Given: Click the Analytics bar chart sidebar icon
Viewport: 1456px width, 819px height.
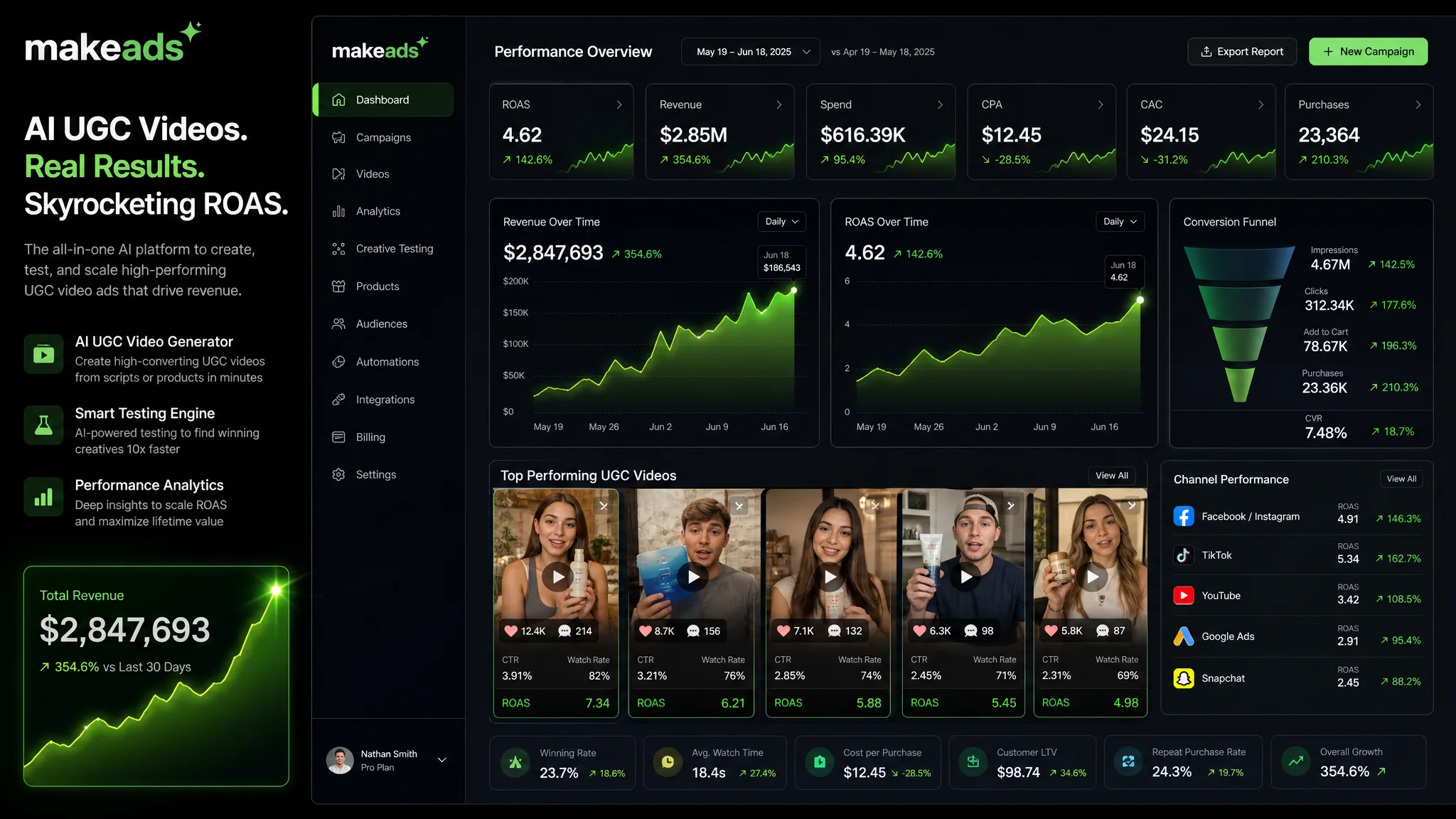Looking at the screenshot, I should coord(338,211).
